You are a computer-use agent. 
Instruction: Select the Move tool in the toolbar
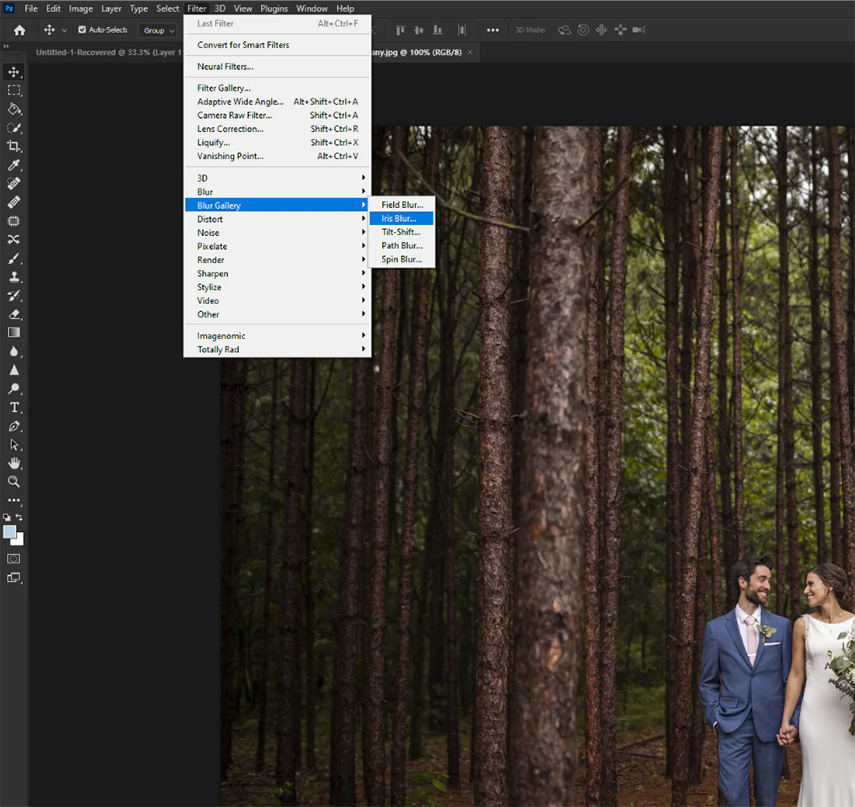click(14, 72)
